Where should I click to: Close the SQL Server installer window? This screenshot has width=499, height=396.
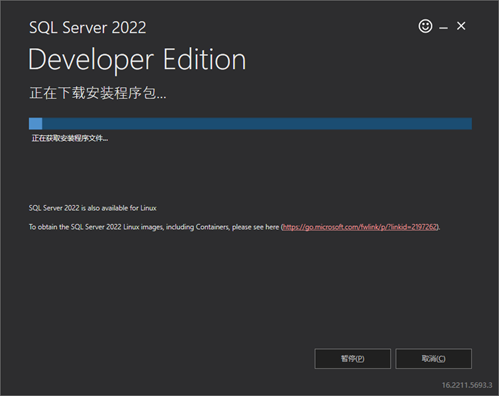(461, 26)
